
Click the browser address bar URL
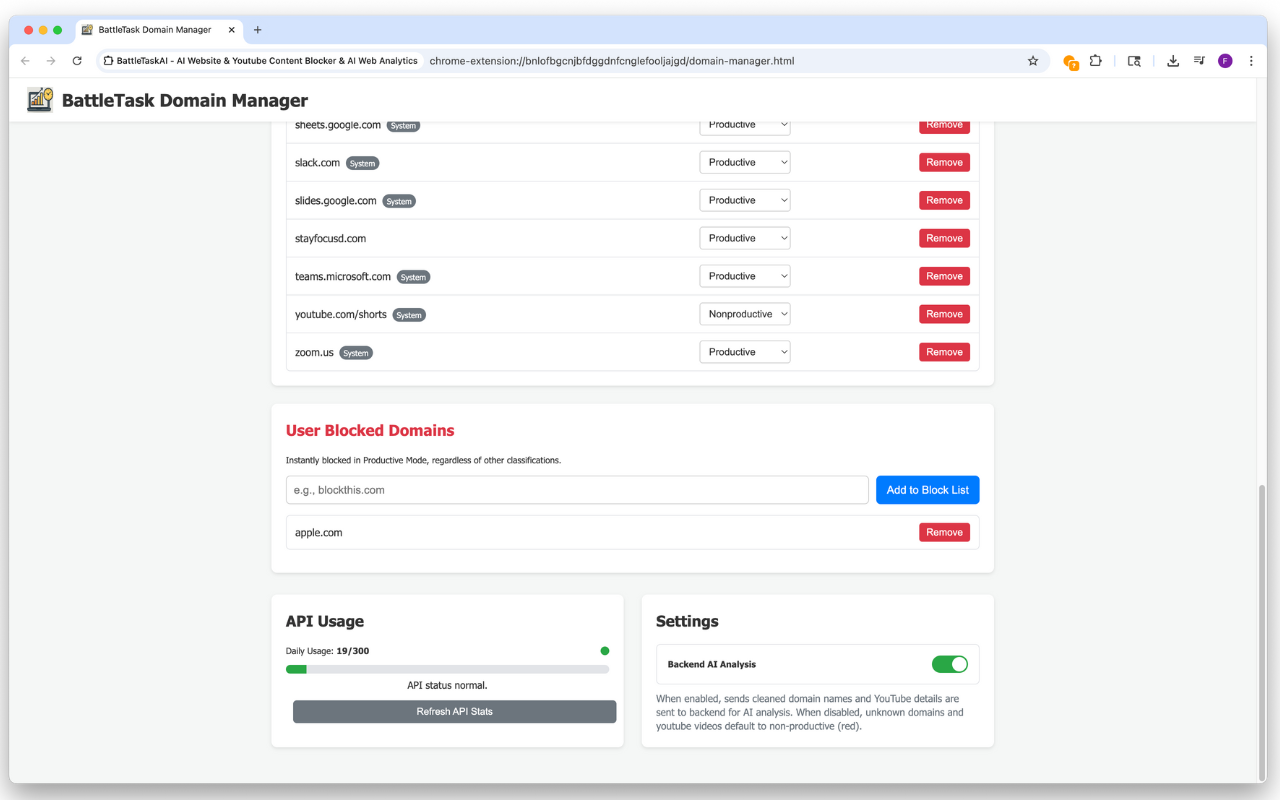pyautogui.click(x=612, y=61)
